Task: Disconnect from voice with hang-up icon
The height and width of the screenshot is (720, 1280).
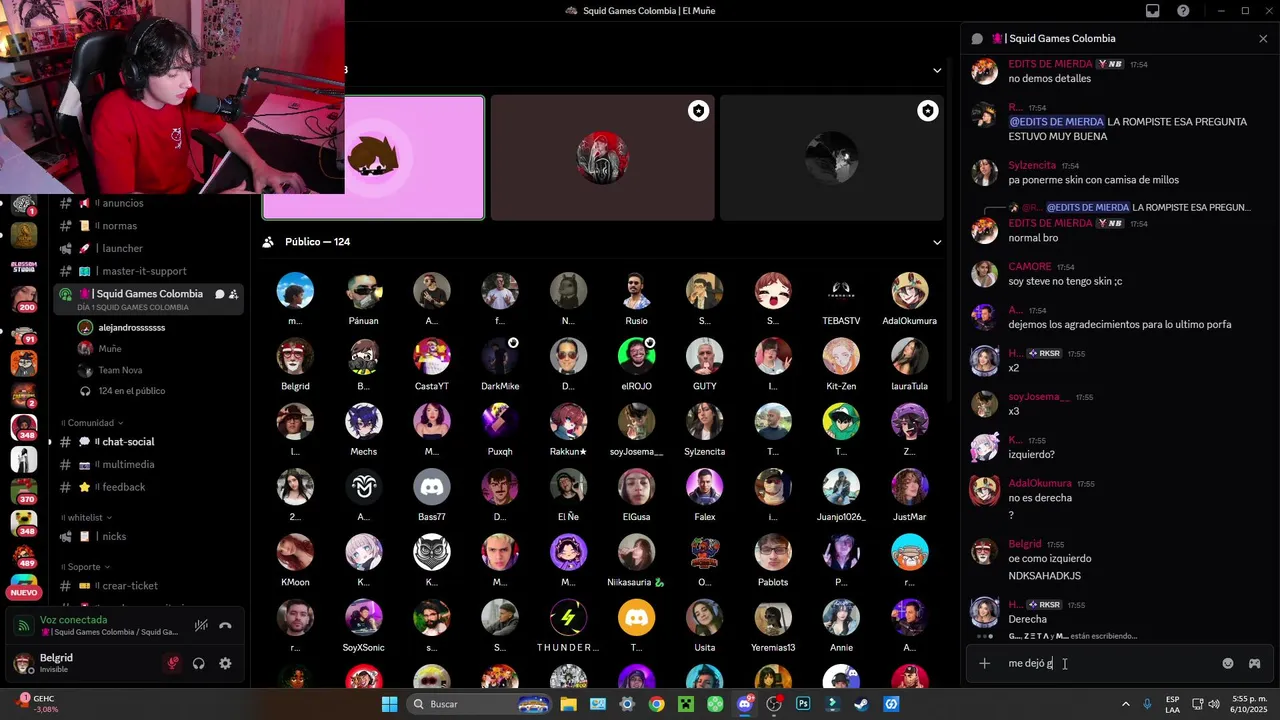Action: [x=226, y=625]
